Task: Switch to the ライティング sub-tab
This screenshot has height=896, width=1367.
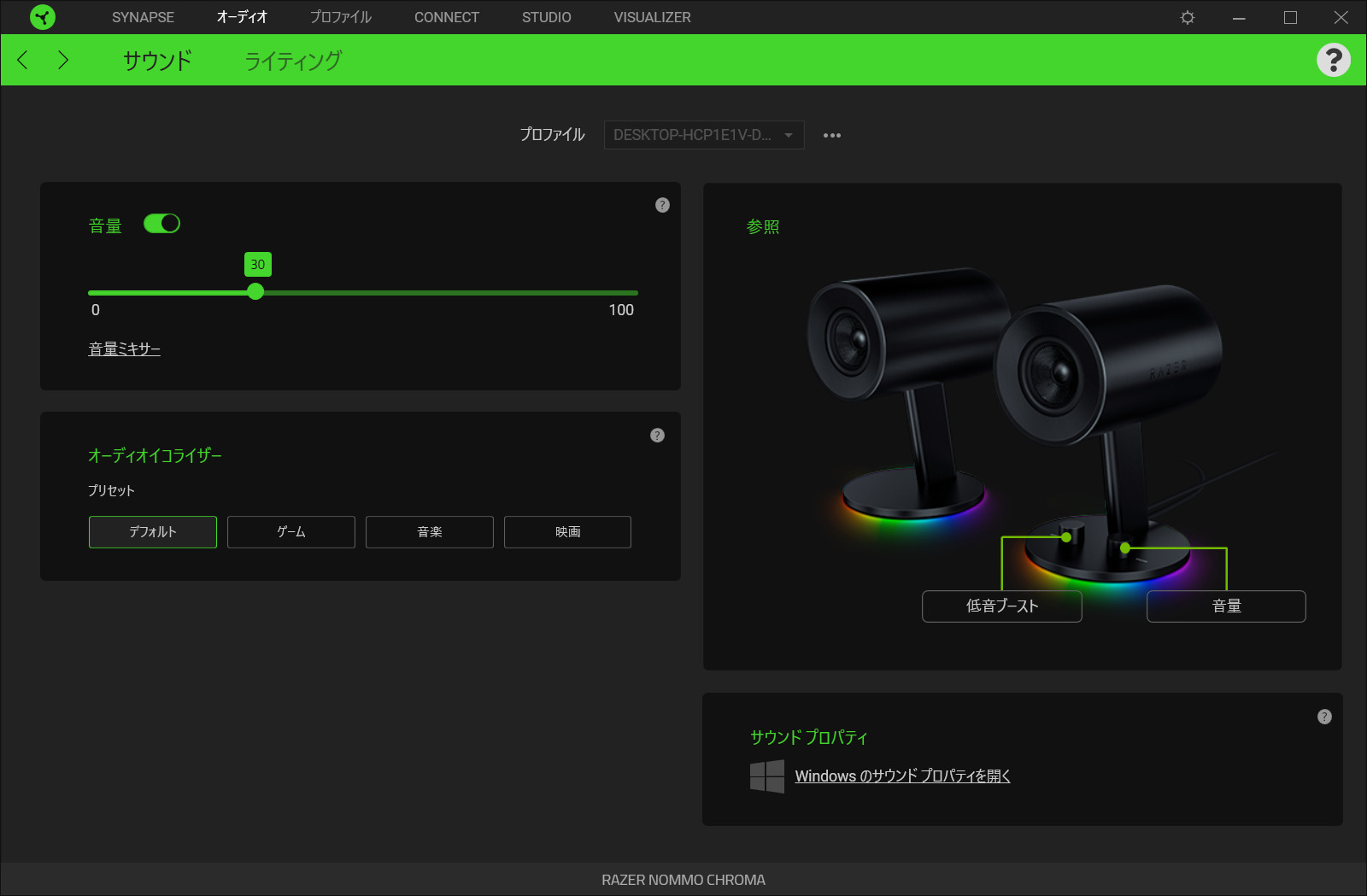Action: 293,61
